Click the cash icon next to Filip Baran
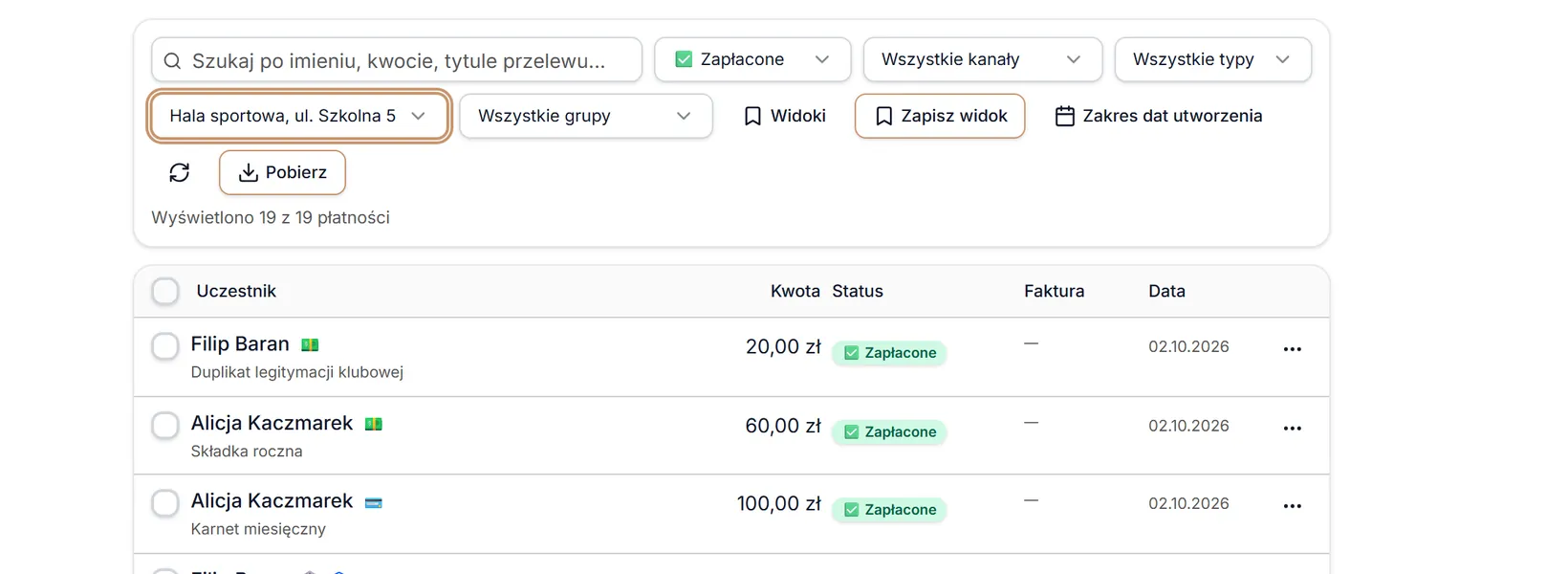 point(310,345)
